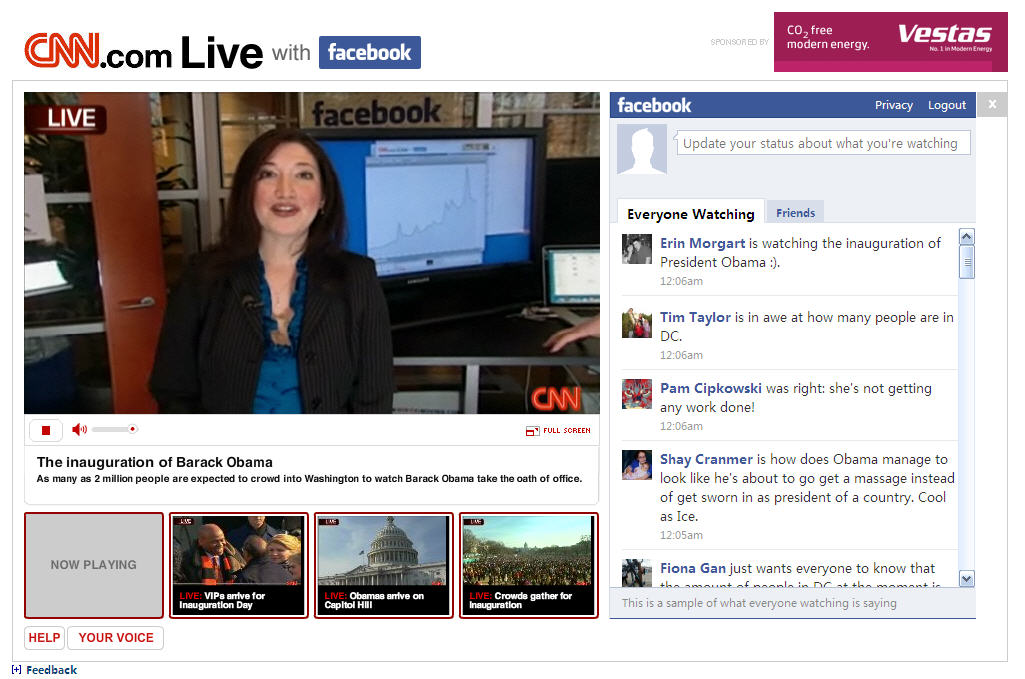
Task: Watch Crowds gather for Inauguration stream
Action: (529, 565)
